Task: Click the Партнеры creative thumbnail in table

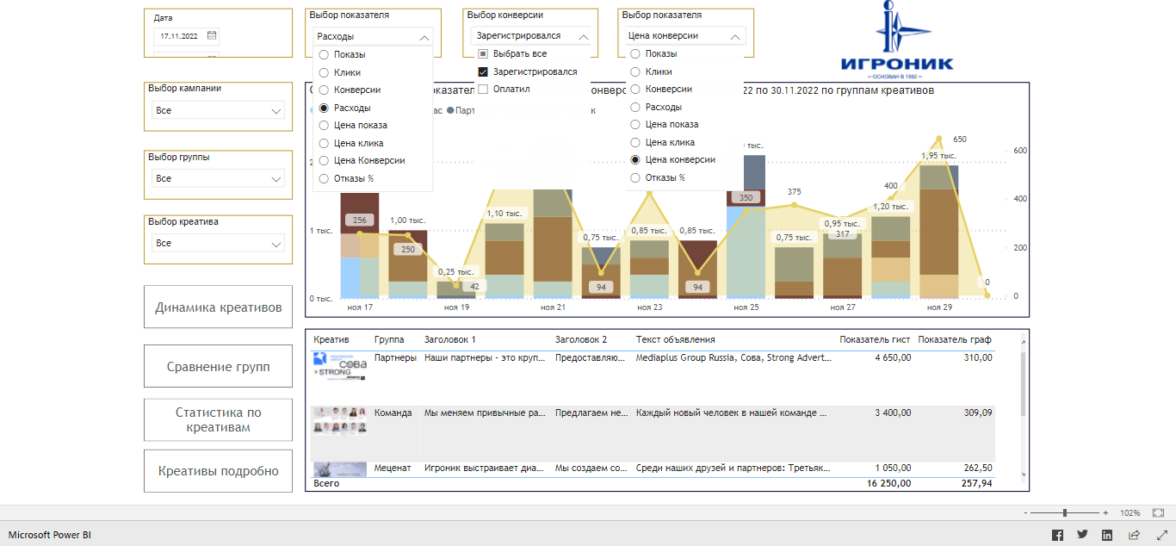Action: [339, 366]
